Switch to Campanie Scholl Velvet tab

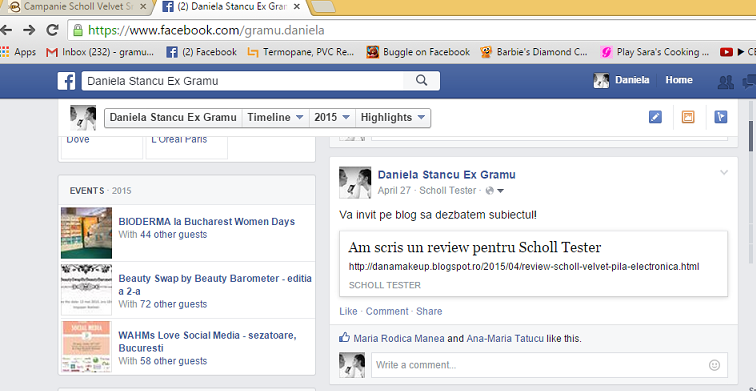79,7
